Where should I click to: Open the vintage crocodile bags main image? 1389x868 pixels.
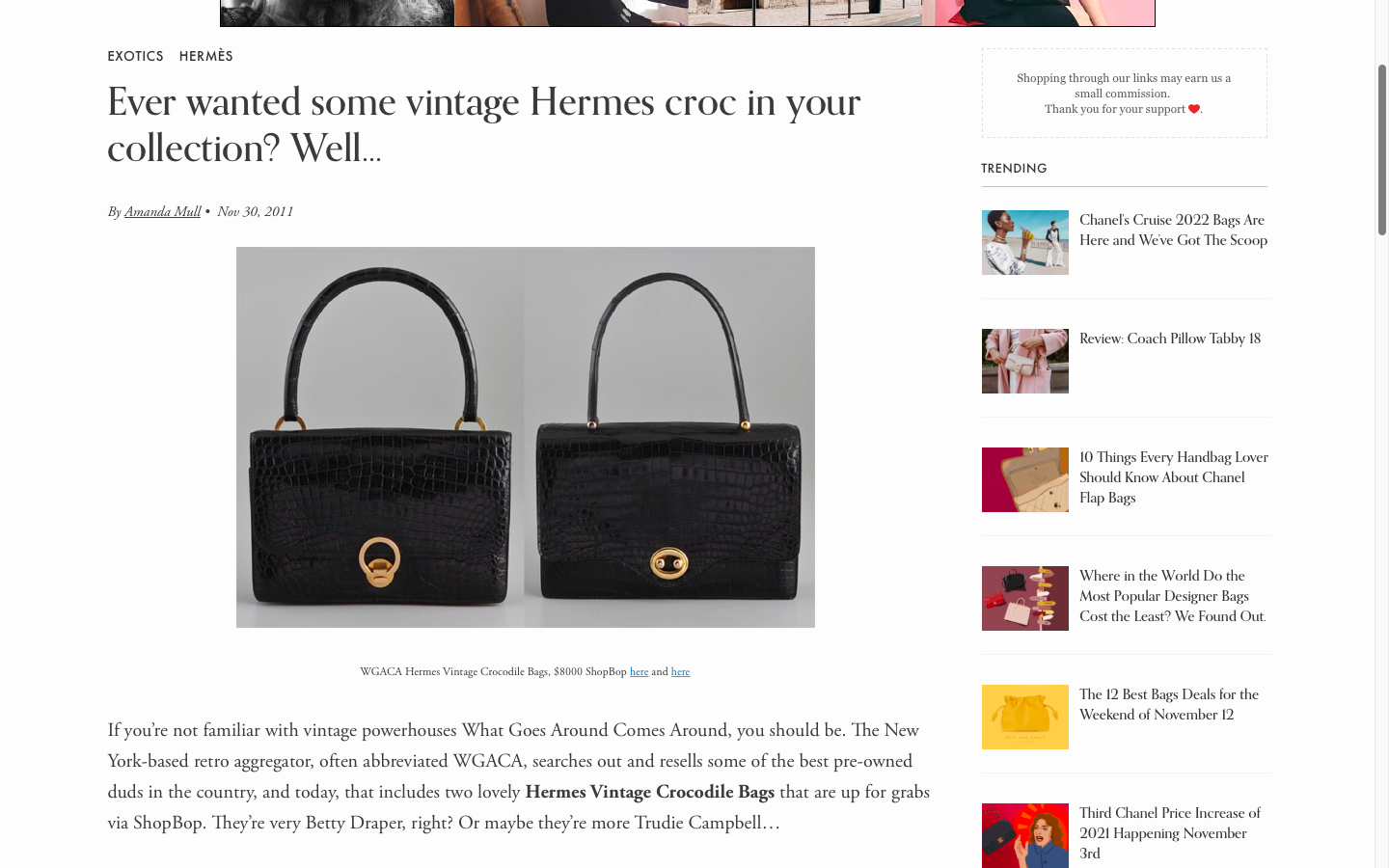tap(526, 437)
